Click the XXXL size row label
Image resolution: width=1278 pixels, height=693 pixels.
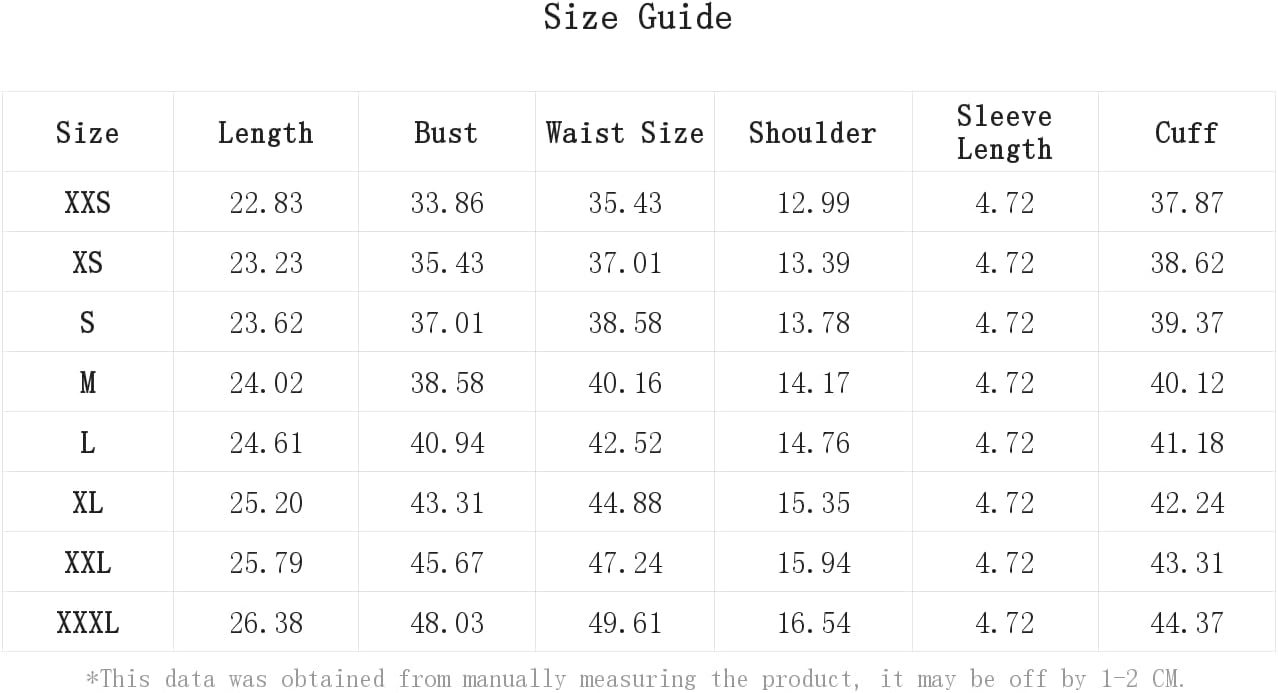tap(87, 623)
